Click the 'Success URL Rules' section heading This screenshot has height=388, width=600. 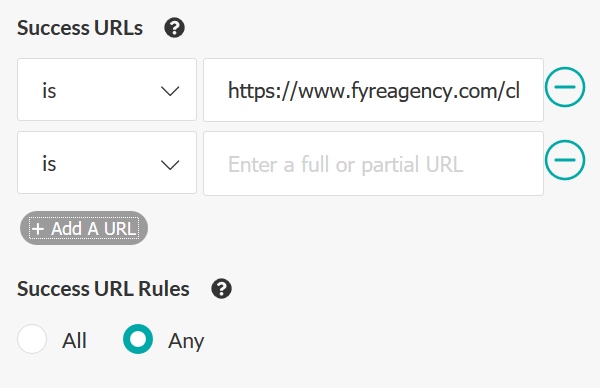(x=103, y=289)
